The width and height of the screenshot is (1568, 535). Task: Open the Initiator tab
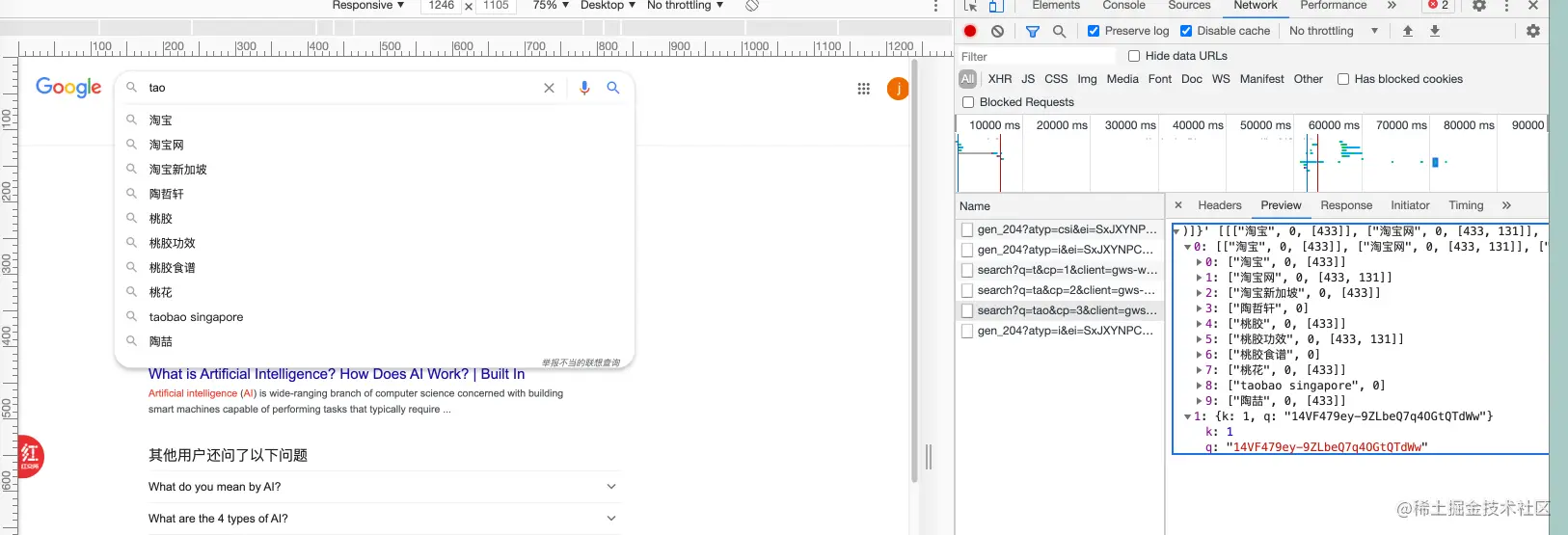(x=1410, y=205)
